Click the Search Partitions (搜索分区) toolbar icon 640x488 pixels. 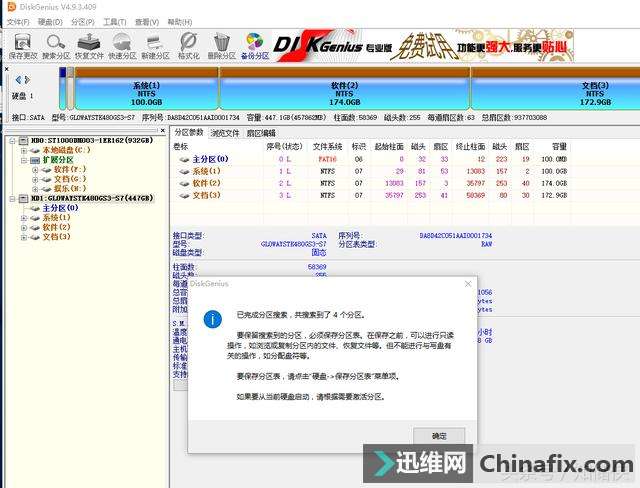(56, 46)
